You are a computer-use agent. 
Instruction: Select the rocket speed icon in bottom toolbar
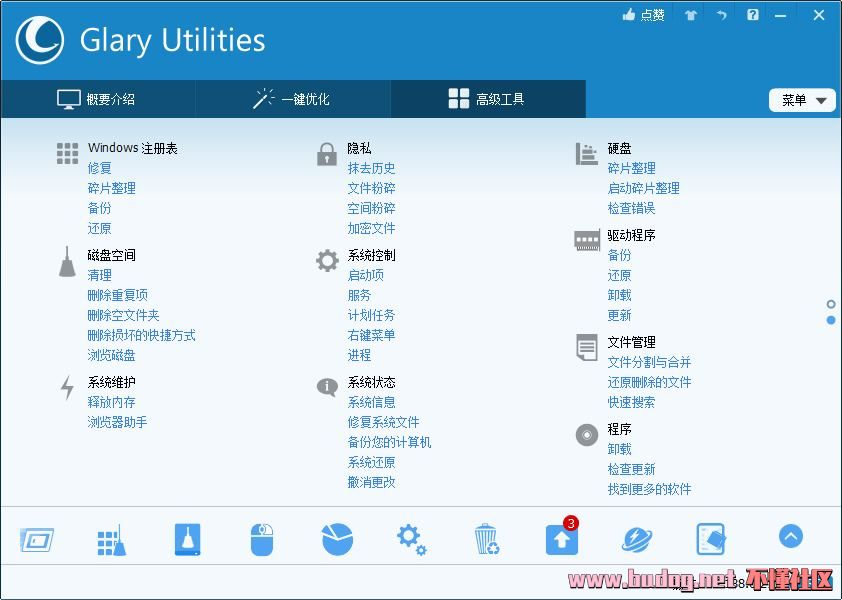tap(635, 537)
